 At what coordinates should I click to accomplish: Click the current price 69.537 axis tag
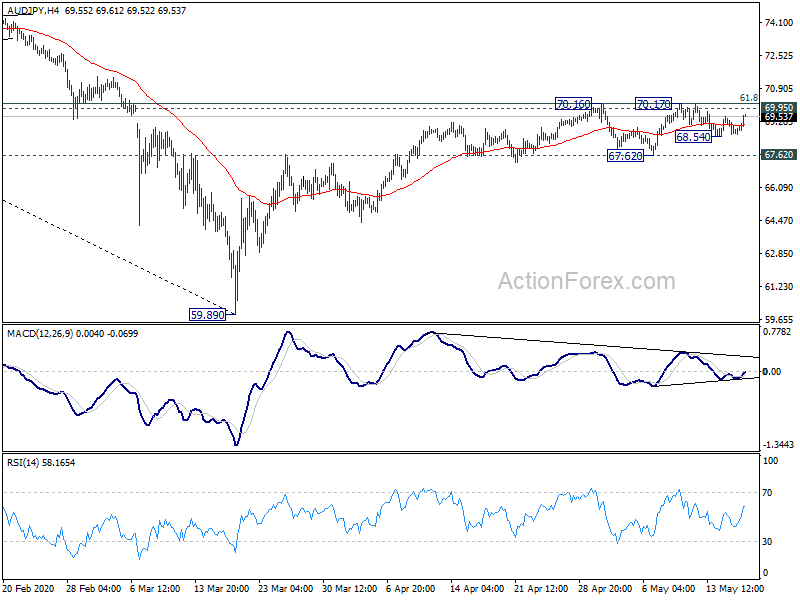pyautogui.click(x=779, y=117)
